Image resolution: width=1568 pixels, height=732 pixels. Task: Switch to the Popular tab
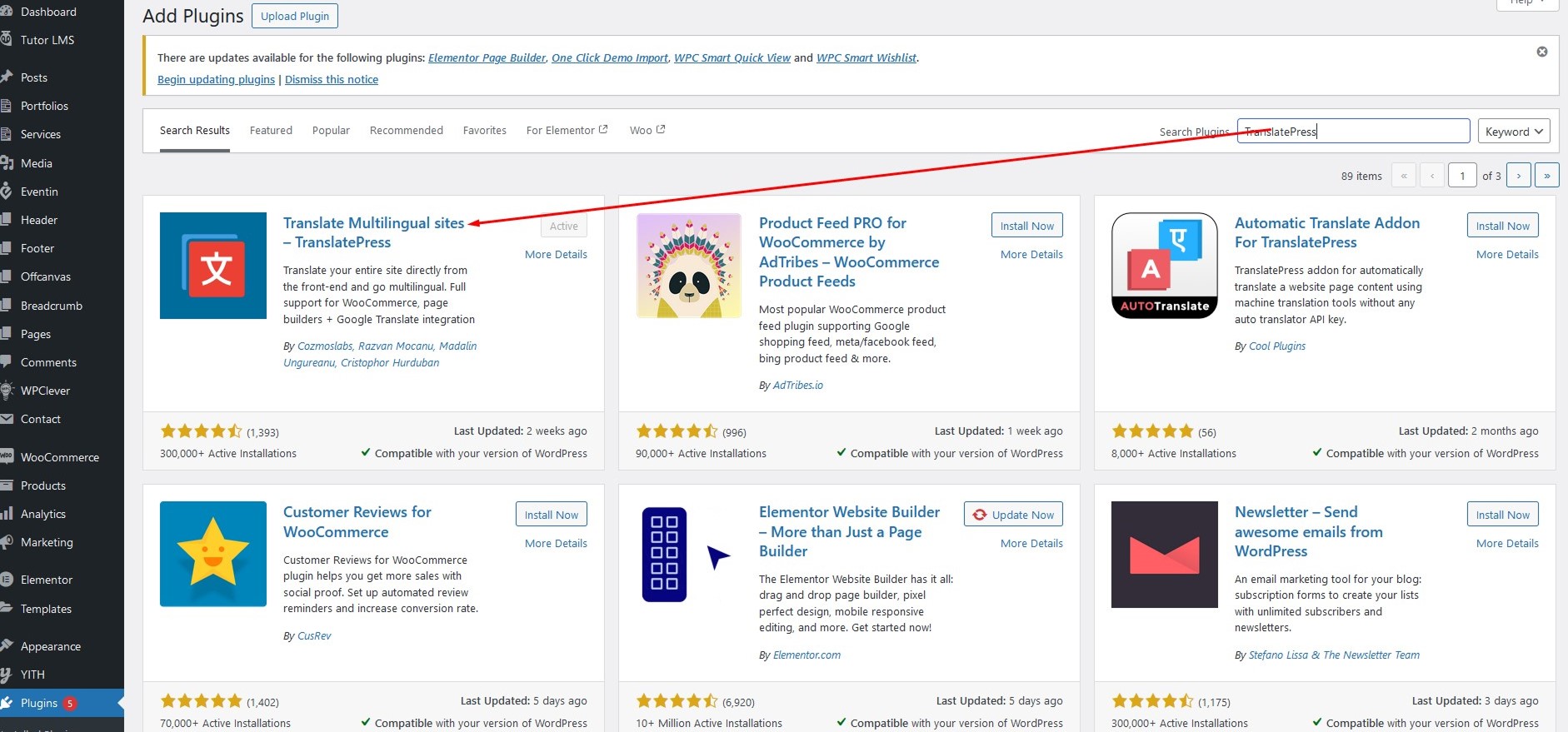pyautogui.click(x=331, y=130)
